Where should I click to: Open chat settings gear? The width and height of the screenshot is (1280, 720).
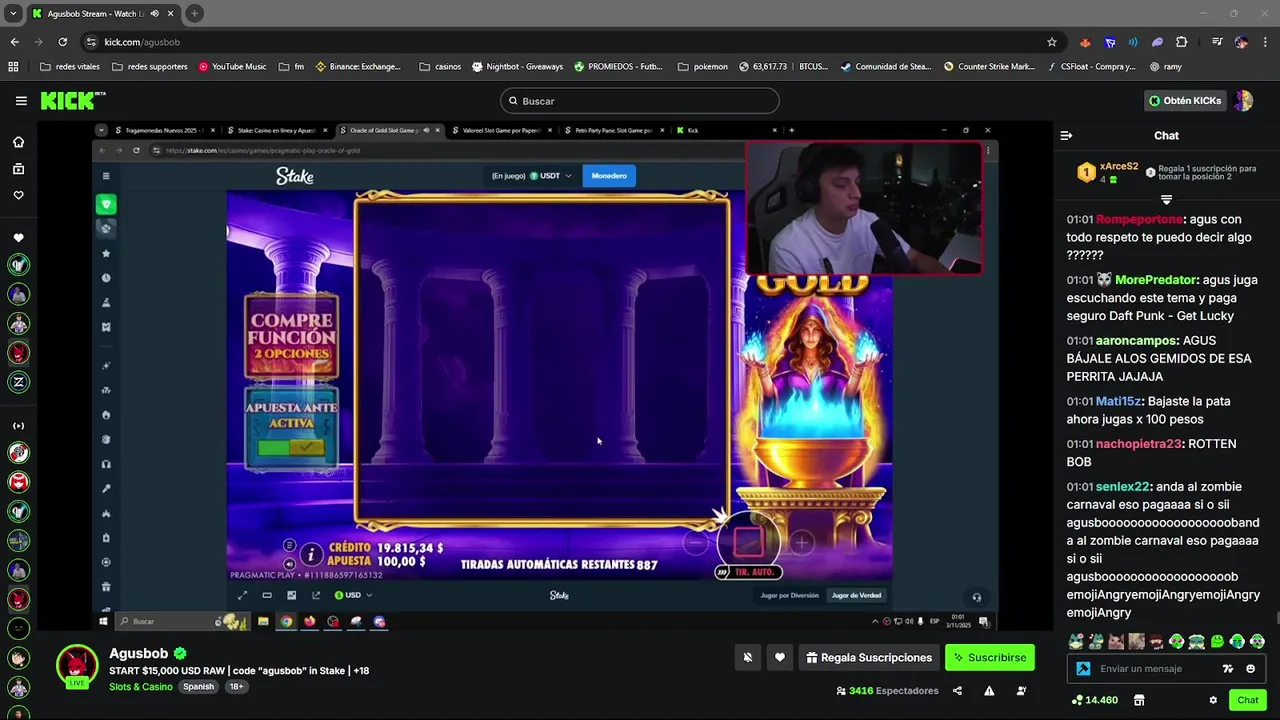click(1213, 700)
